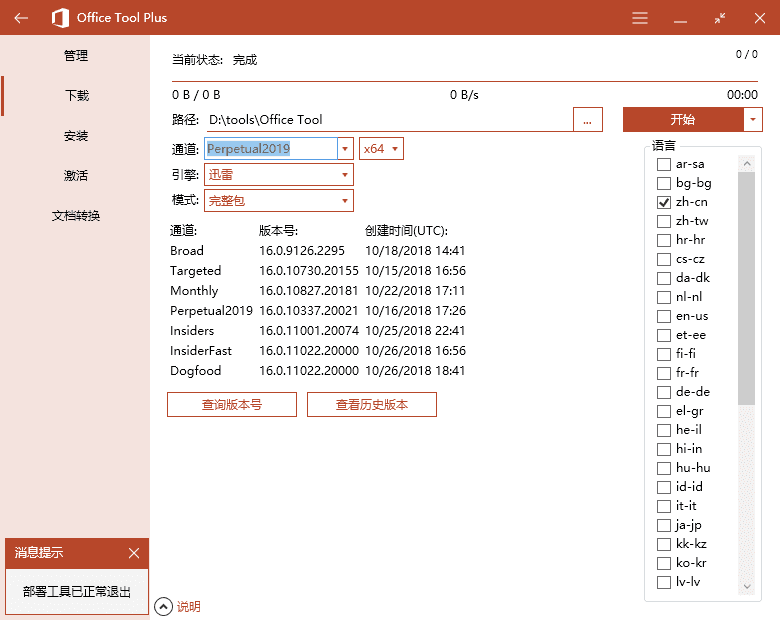780x620 pixels.
Task: Select the ja-jp language checkbox
Action: 664,525
